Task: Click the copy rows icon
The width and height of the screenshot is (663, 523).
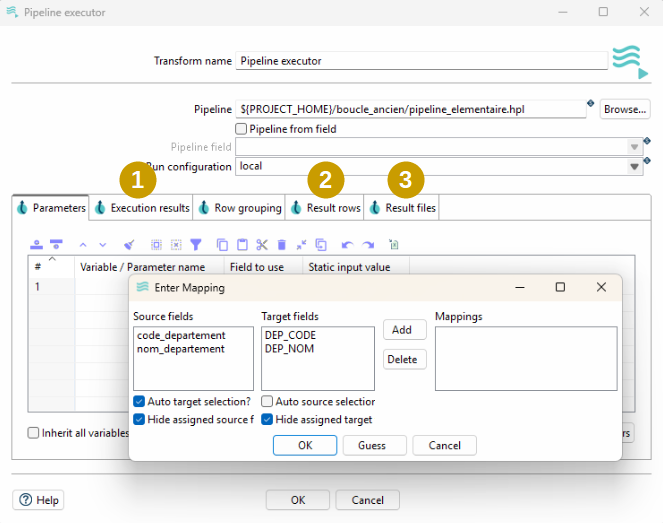Action: [x=222, y=244]
